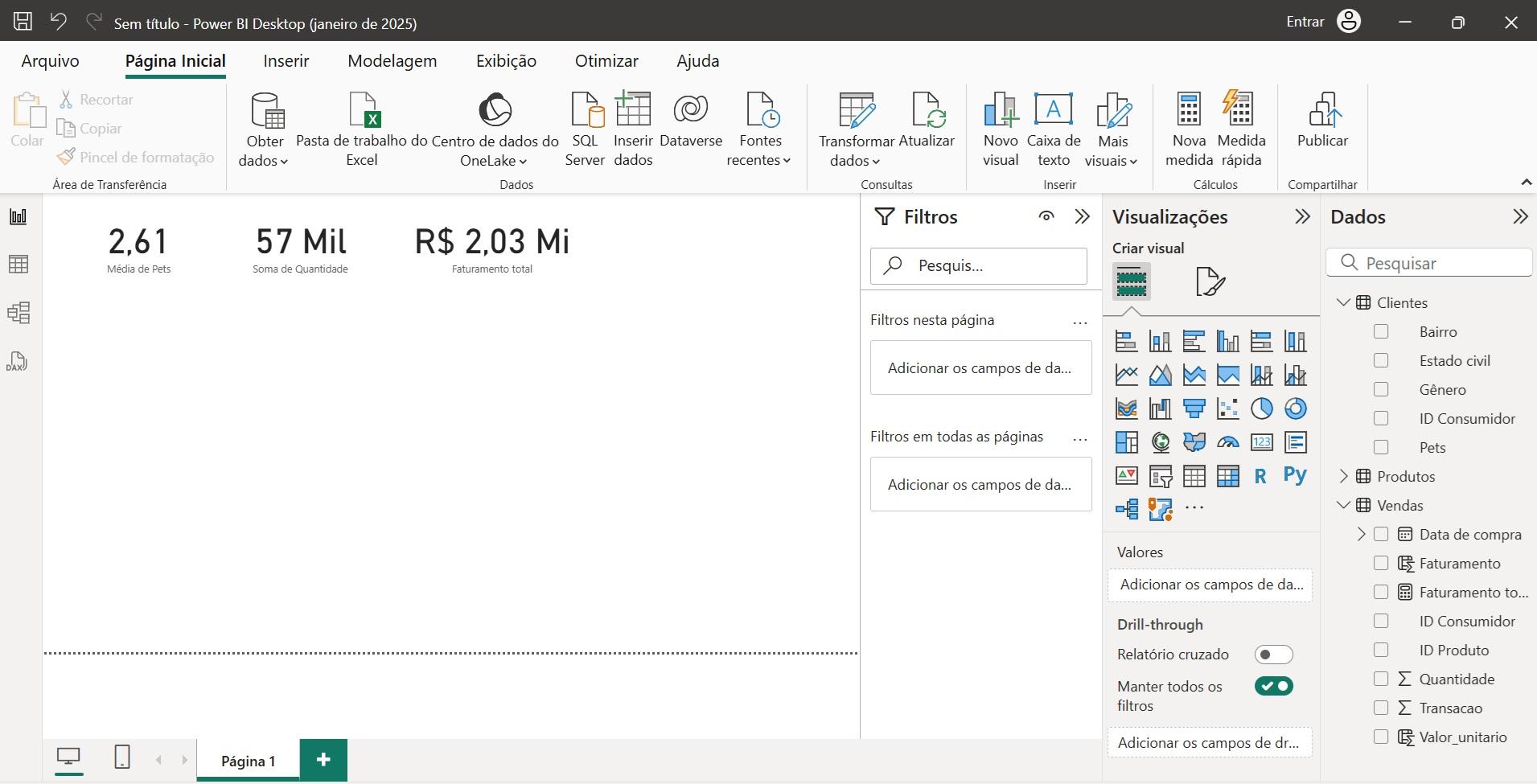Open the Modelagem ribbon tab

pos(392,61)
